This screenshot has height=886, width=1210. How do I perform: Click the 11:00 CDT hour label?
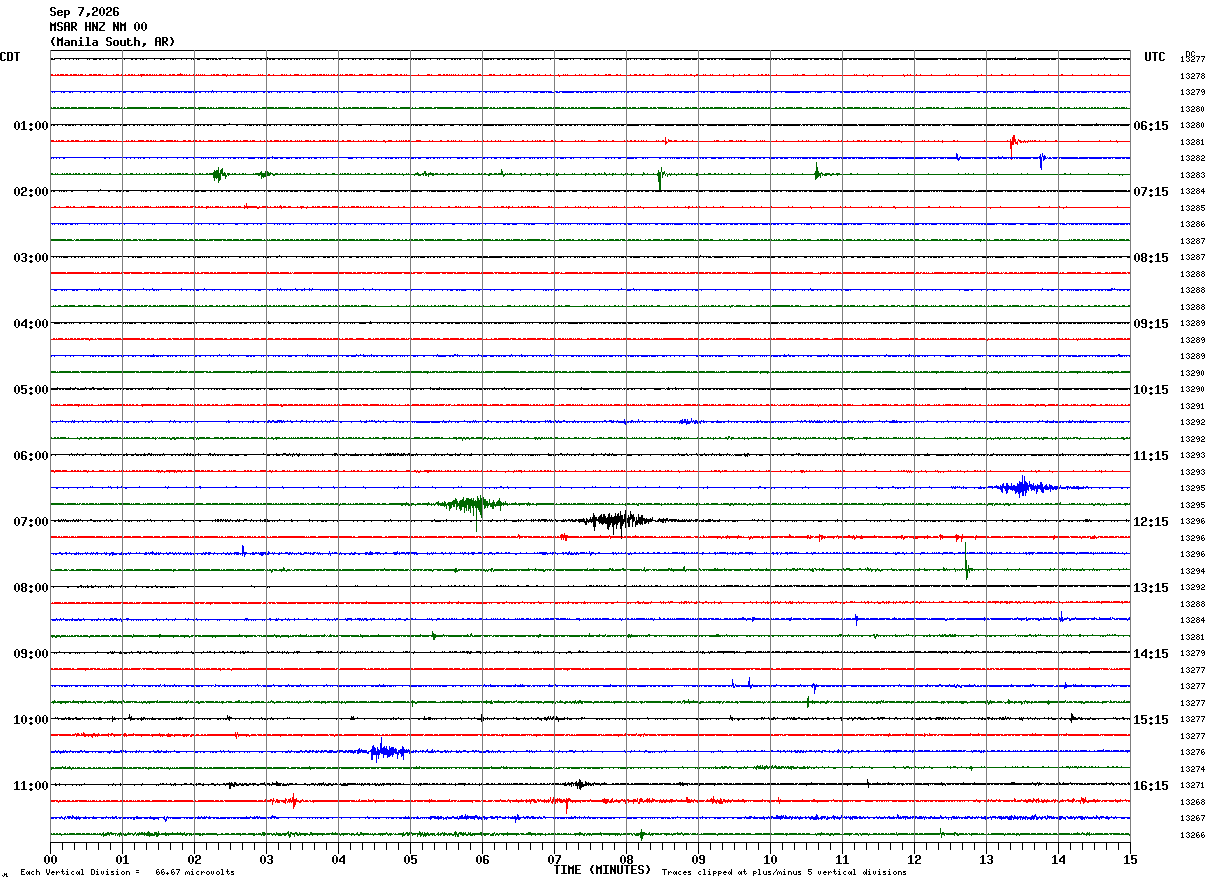tap(31, 786)
